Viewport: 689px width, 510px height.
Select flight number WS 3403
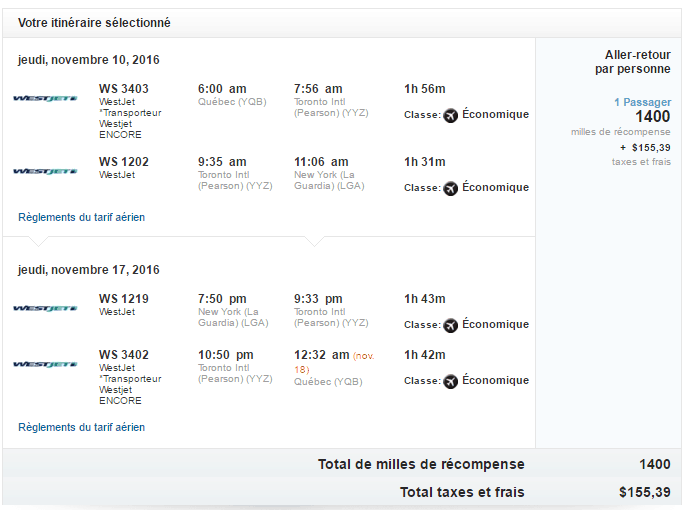pyautogui.click(x=124, y=89)
